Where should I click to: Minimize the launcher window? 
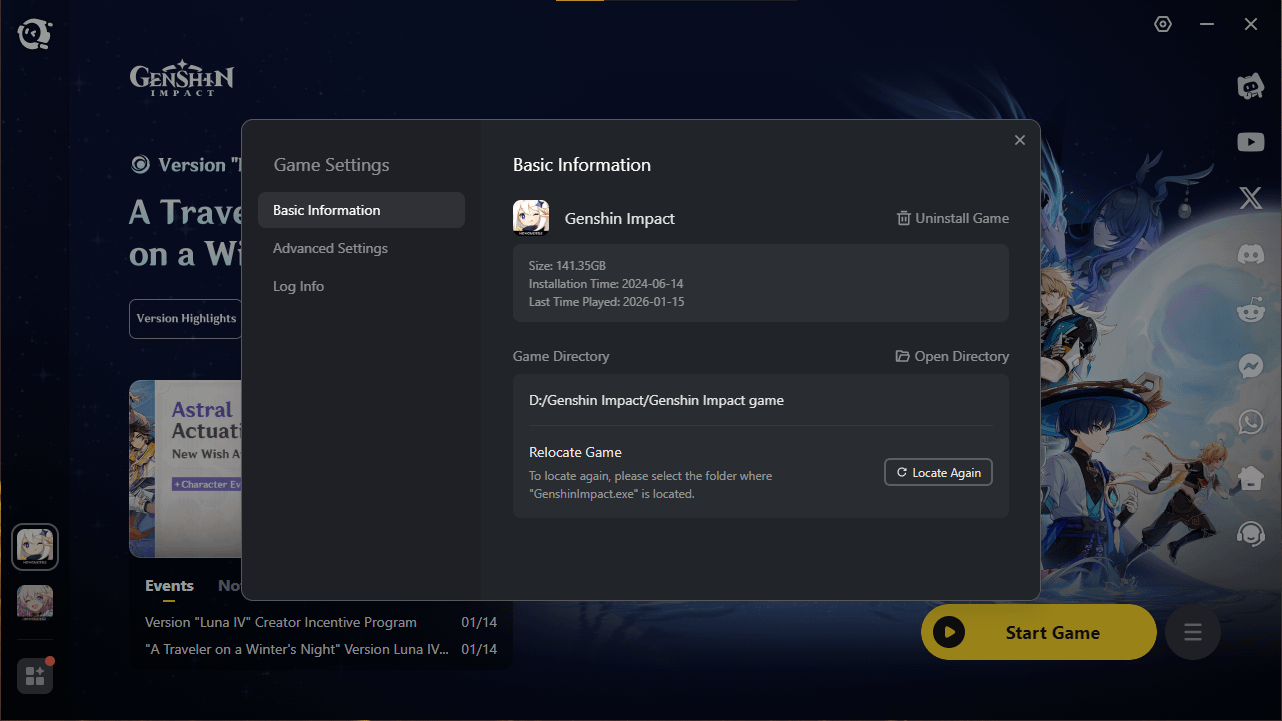tap(1208, 24)
